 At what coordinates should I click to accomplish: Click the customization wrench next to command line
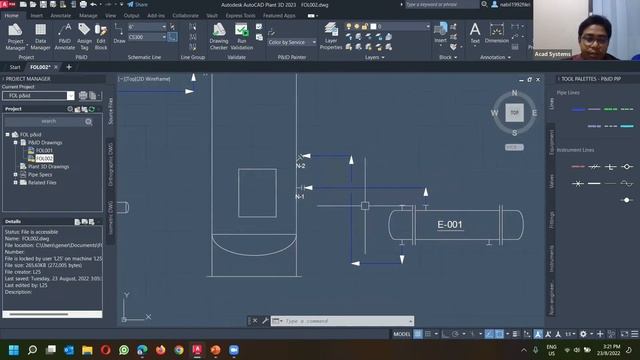pyautogui.click(x=265, y=321)
